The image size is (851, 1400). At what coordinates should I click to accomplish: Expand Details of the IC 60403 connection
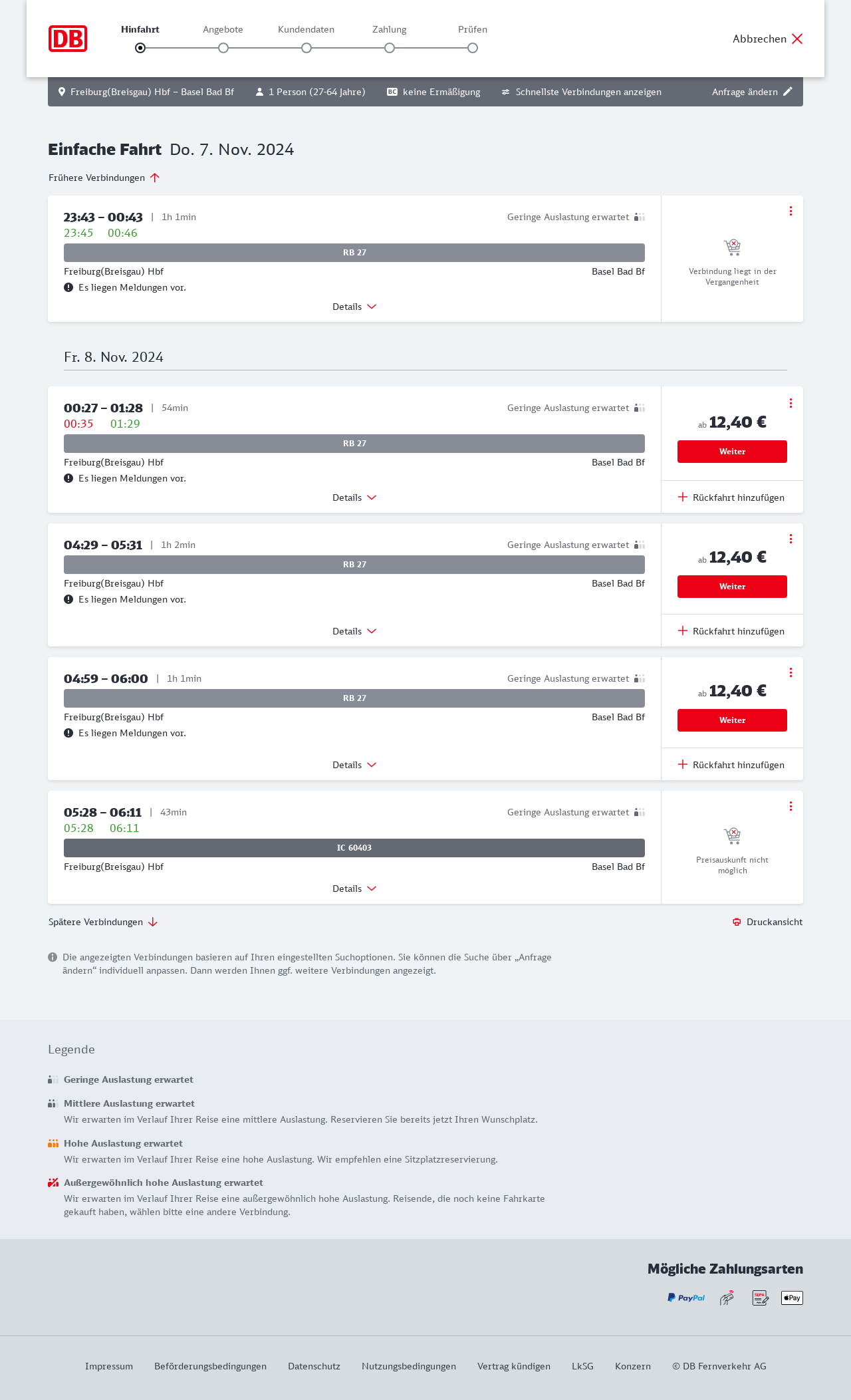[354, 889]
